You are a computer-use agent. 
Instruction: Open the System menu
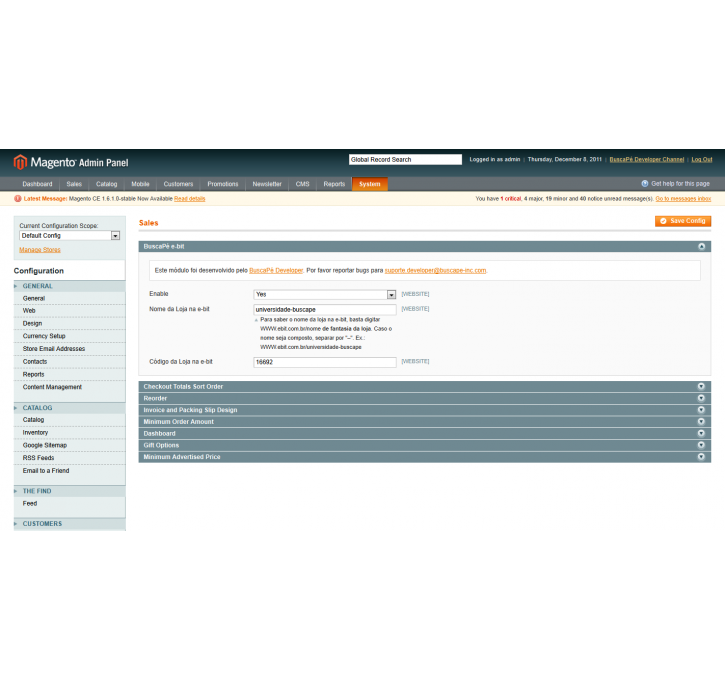tap(370, 184)
